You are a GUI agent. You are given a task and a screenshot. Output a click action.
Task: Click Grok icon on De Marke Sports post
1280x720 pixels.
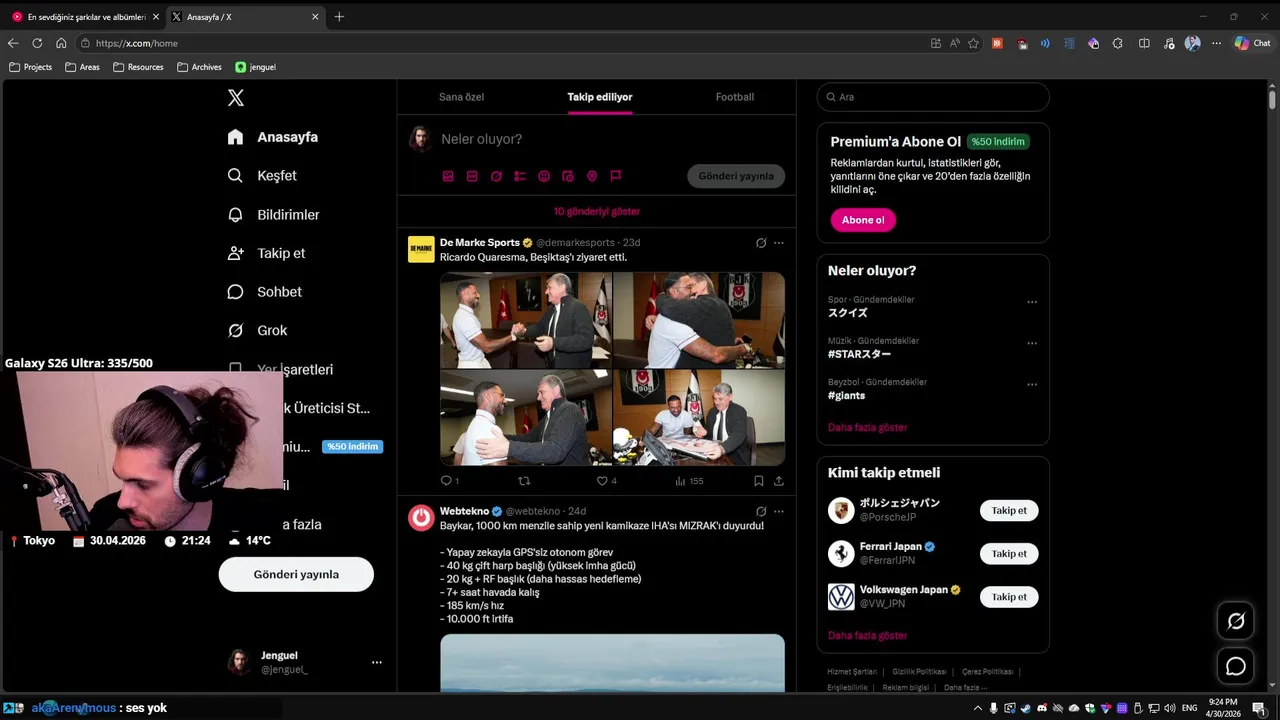(x=761, y=243)
